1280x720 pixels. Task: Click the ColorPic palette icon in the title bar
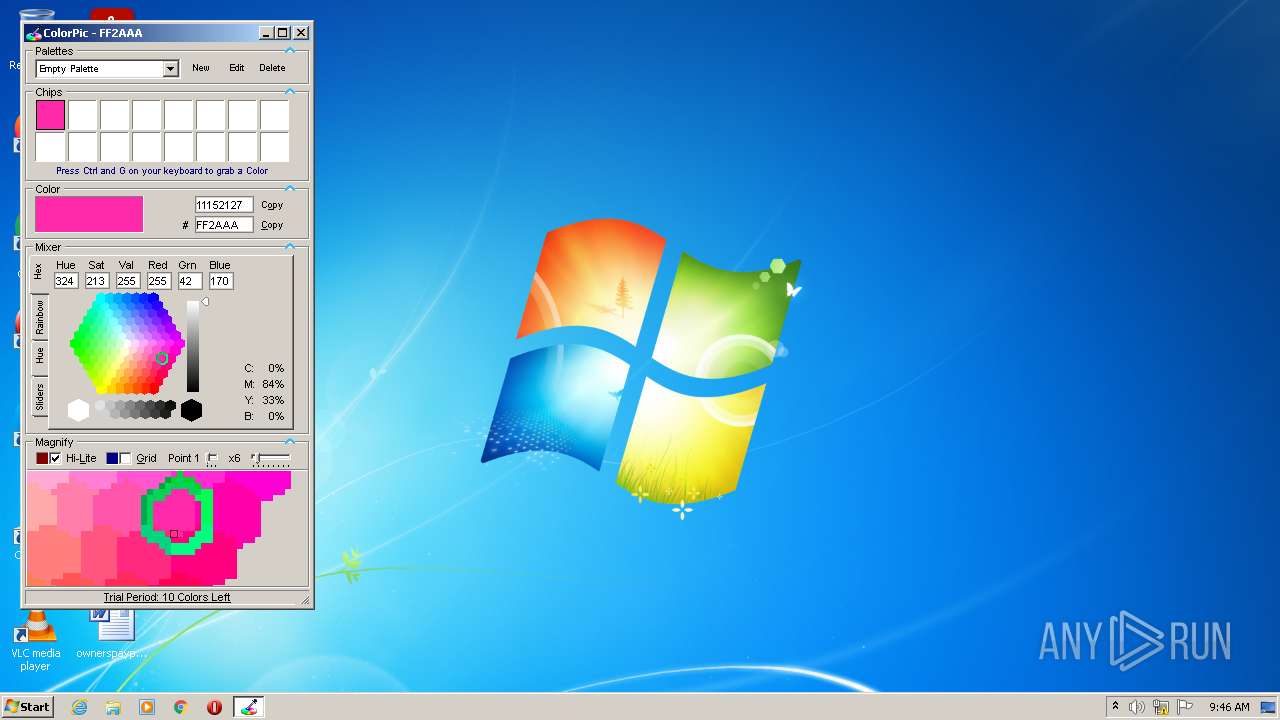tap(34, 33)
